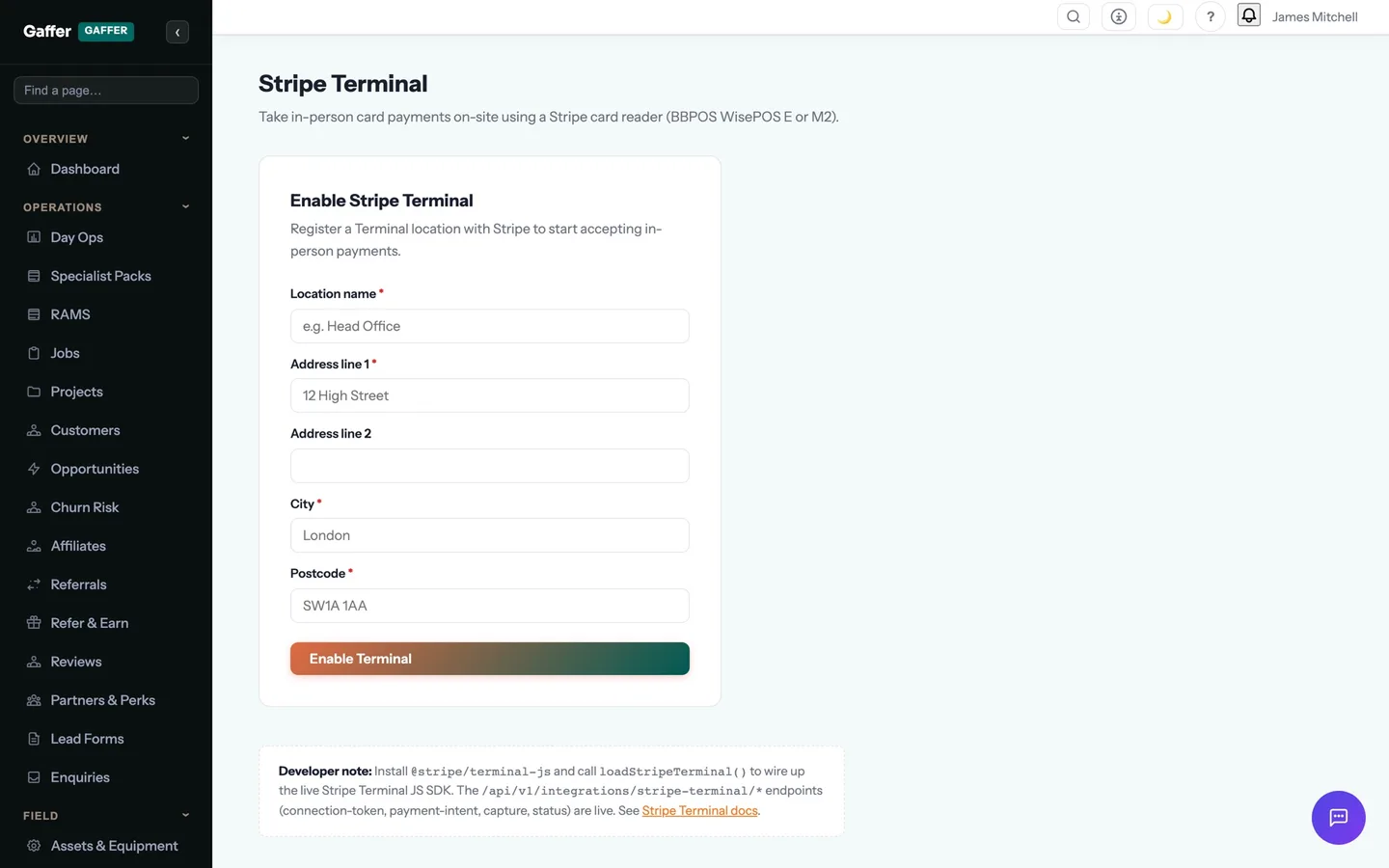Click the "Stripe Terminal" page heading
The width and height of the screenshot is (1389, 868).
pos(343,84)
